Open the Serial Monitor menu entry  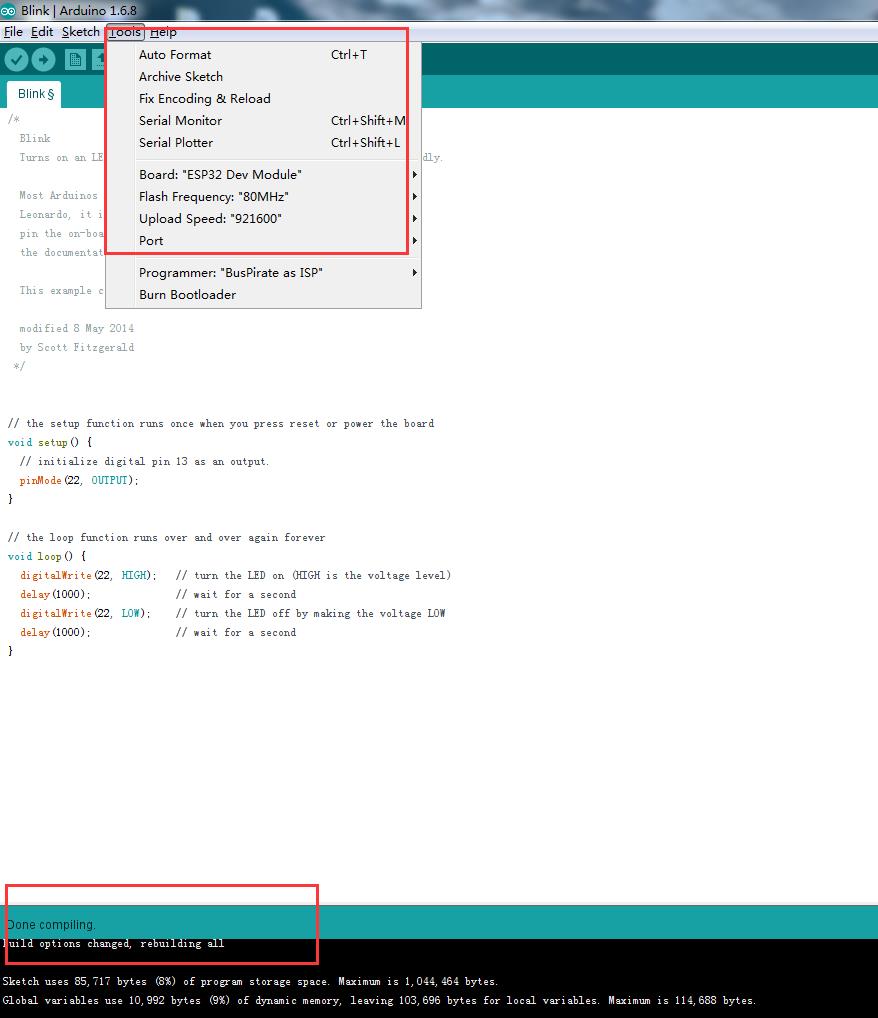[263, 121]
